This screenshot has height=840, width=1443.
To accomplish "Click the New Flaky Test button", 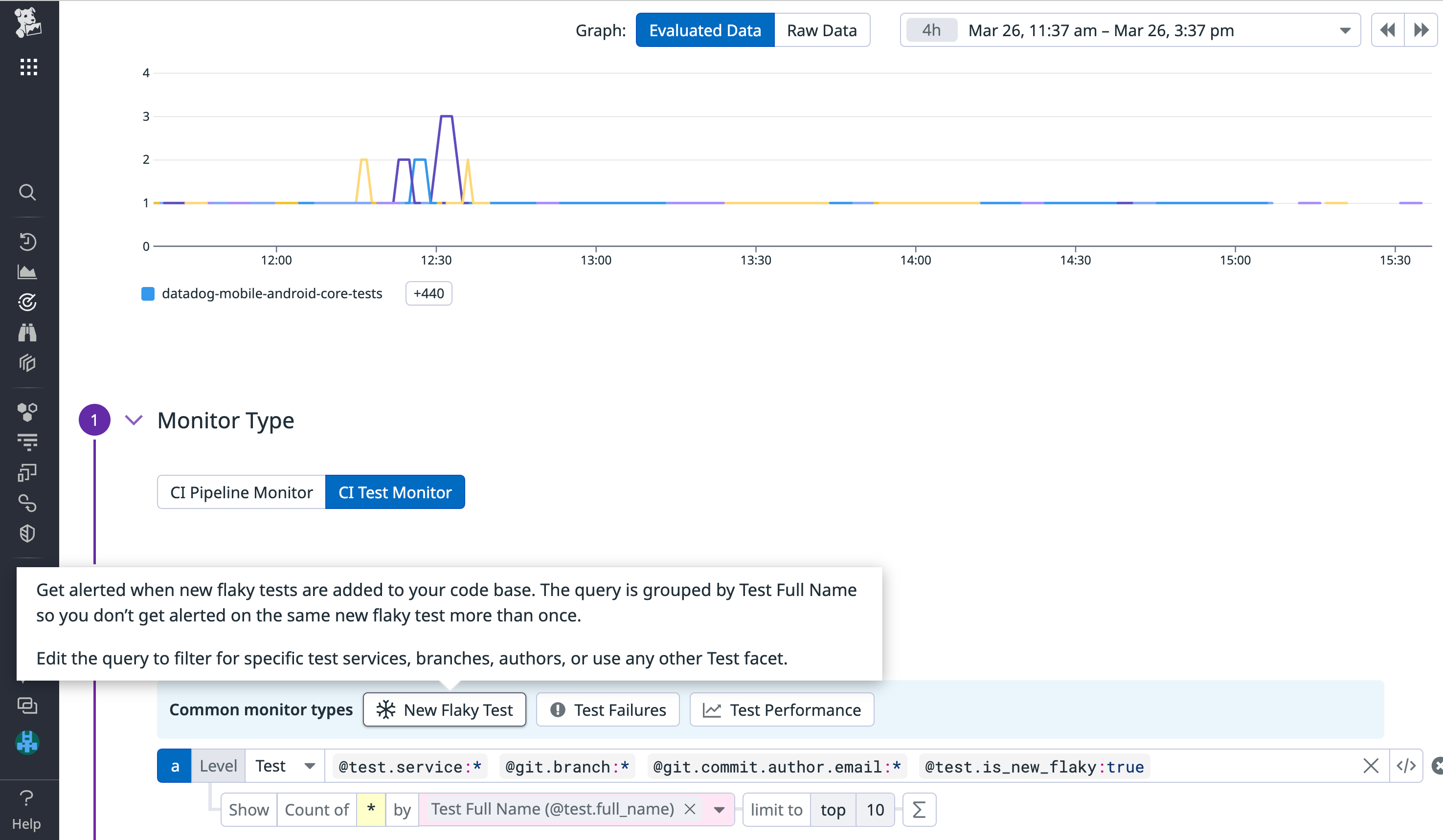I will (444, 709).
